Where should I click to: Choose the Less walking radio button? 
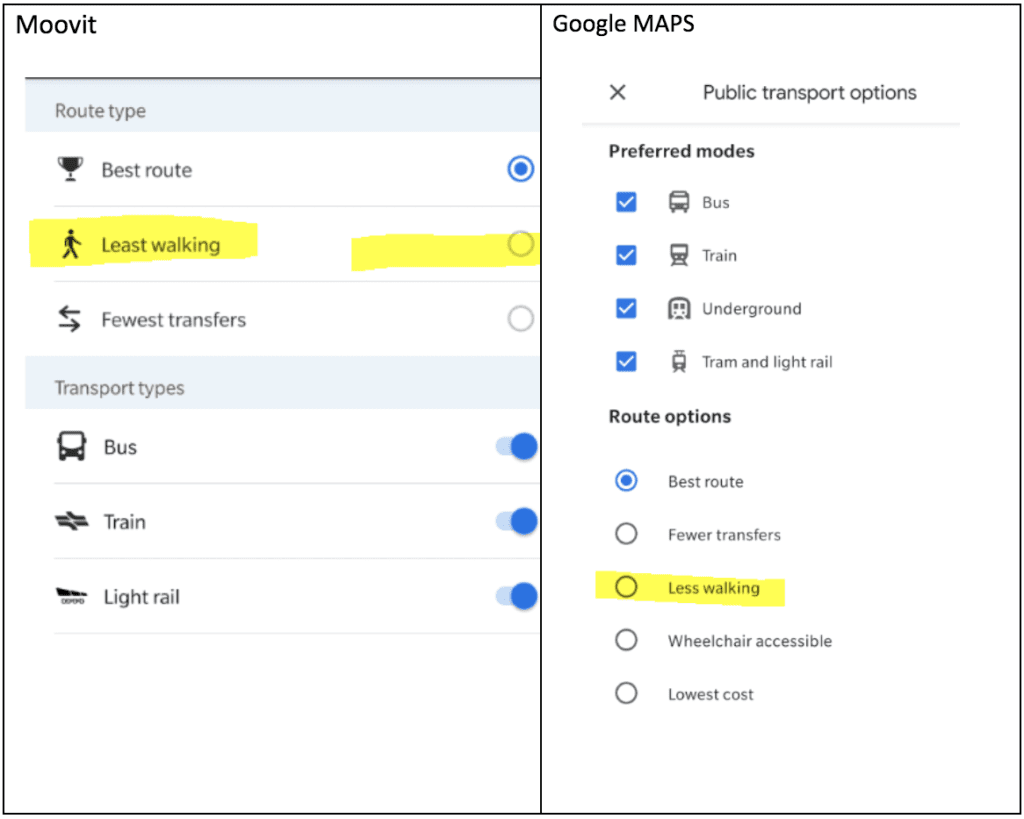point(626,587)
